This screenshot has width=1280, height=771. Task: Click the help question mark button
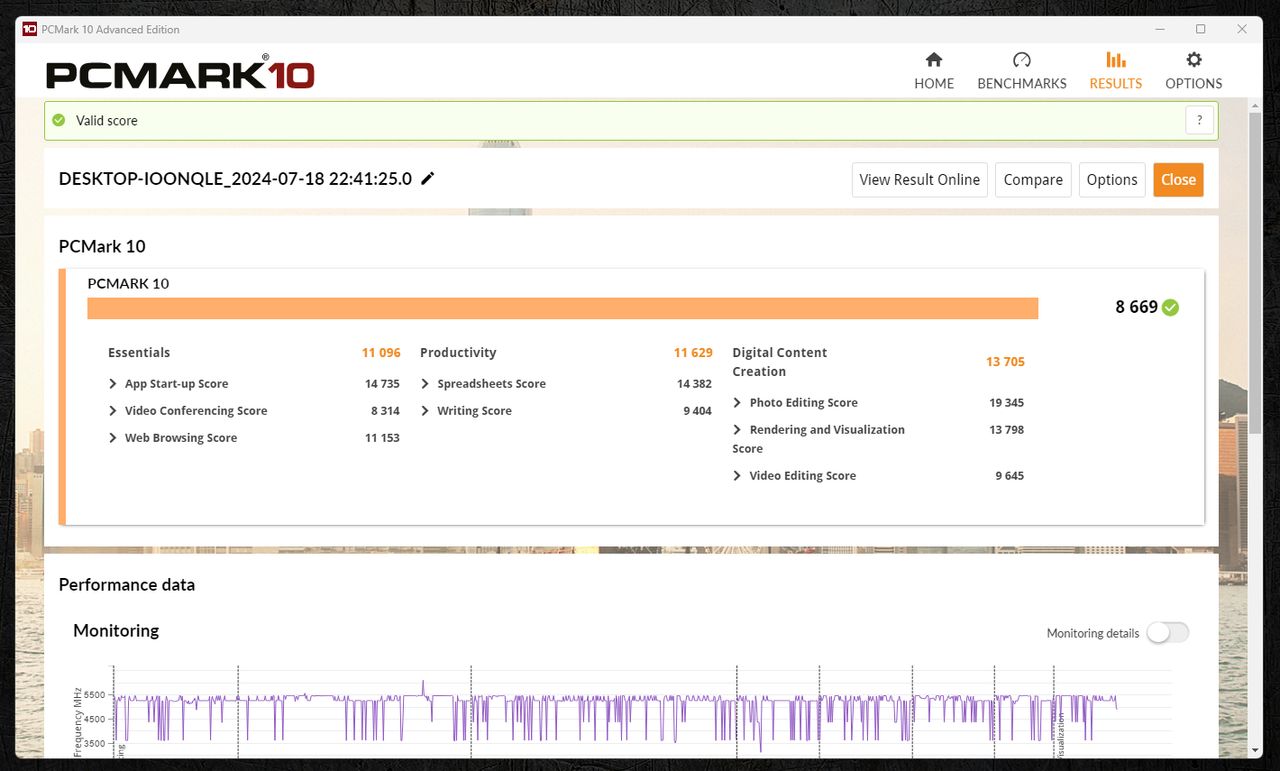[1200, 120]
